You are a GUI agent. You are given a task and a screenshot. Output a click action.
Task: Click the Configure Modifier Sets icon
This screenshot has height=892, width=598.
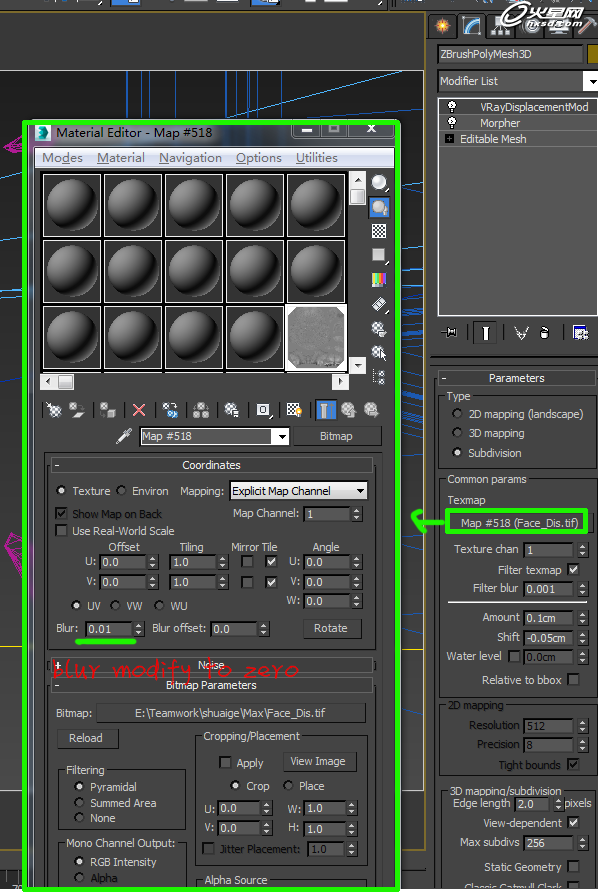point(580,332)
